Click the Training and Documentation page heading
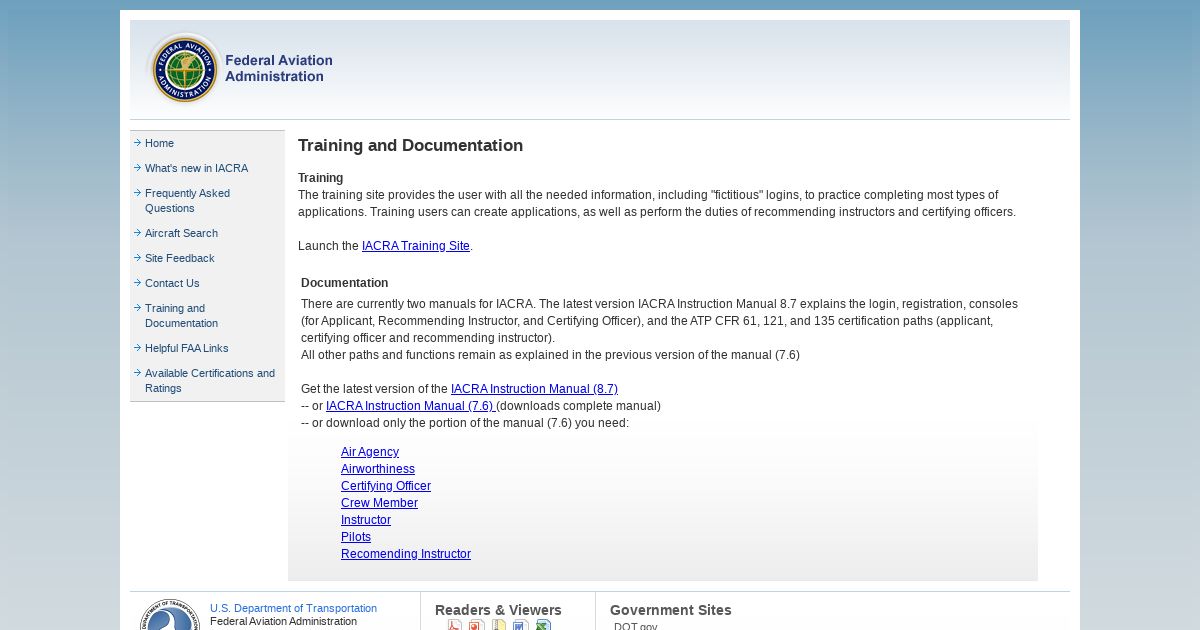 (x=410, y=146)
